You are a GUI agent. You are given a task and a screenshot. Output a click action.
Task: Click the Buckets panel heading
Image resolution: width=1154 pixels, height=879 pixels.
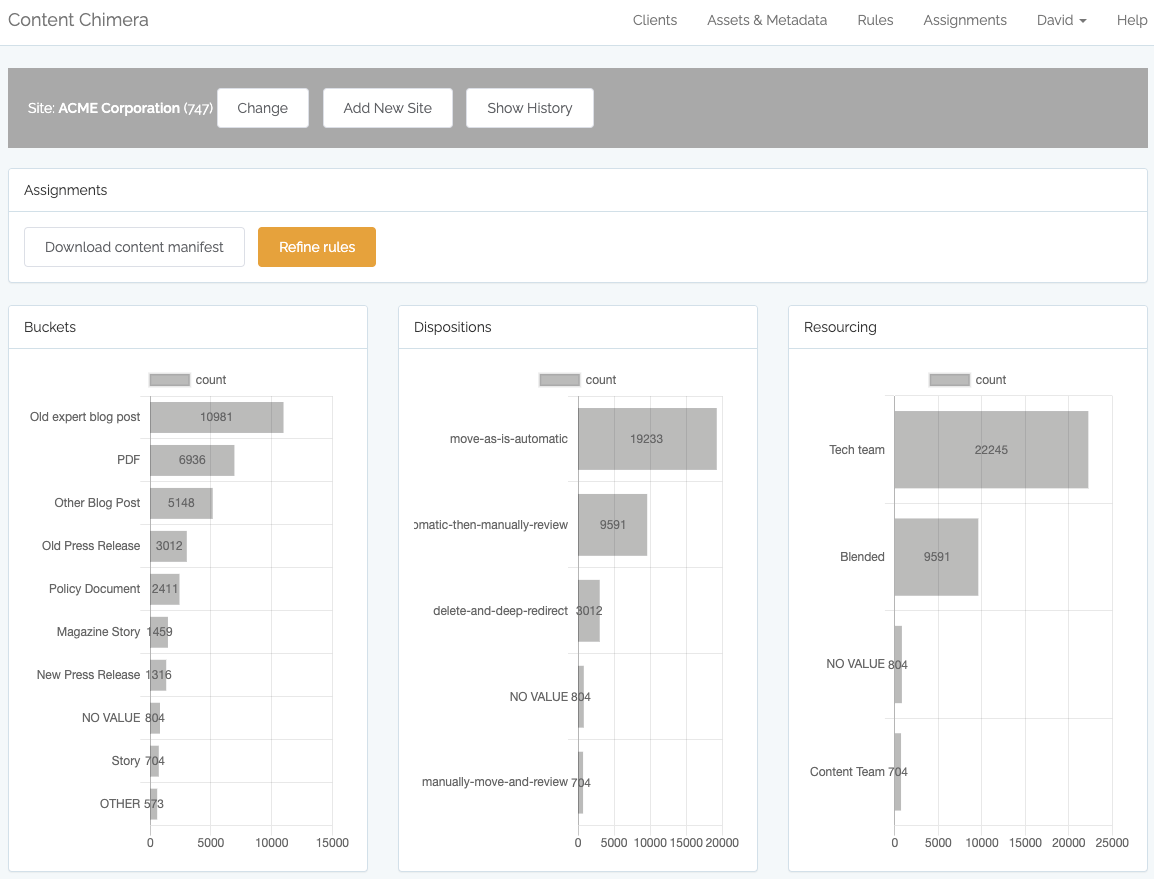tap(50, 327)
